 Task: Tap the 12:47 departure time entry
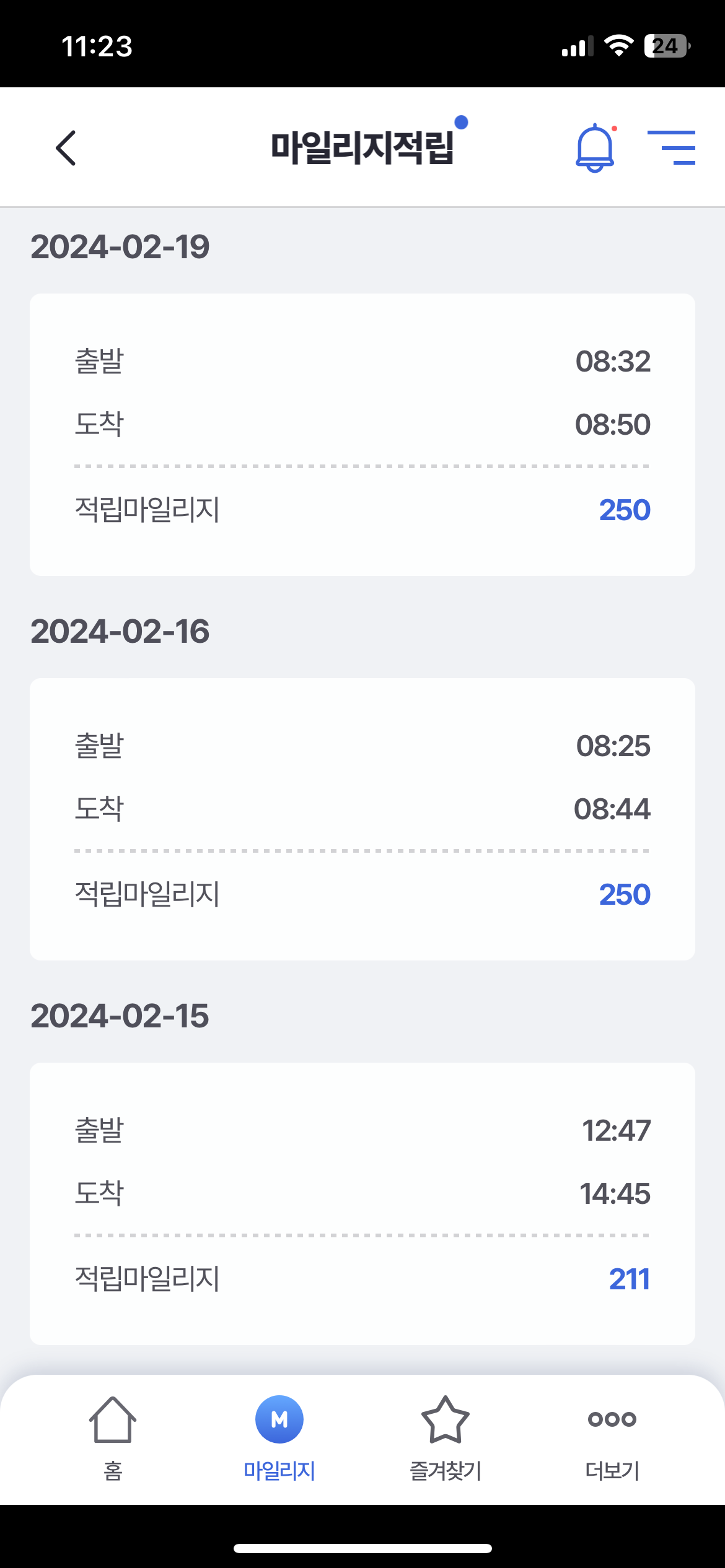point(616,1131)
